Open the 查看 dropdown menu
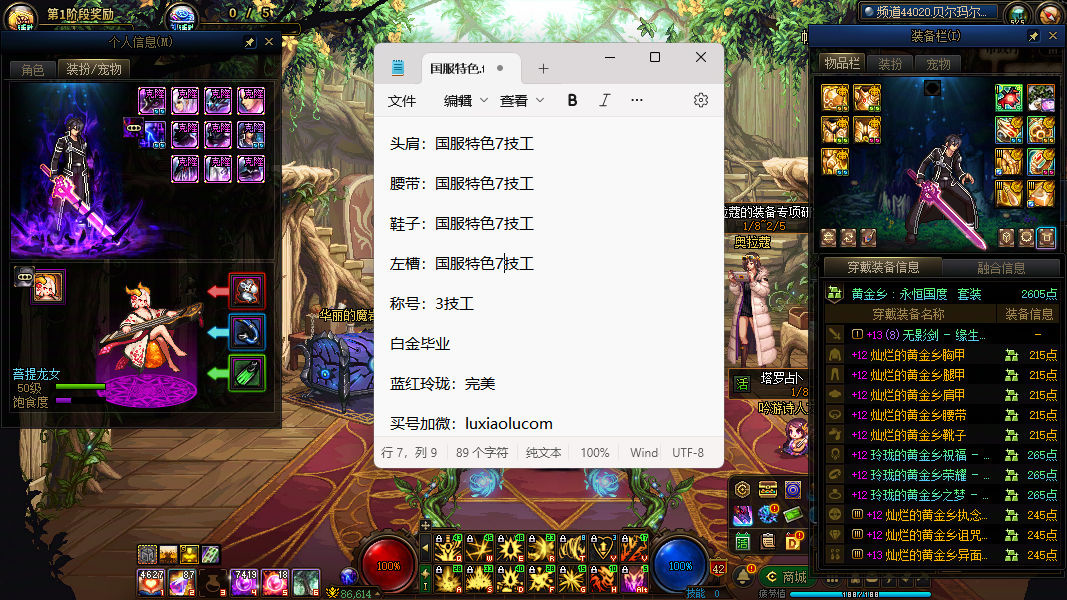 point(522,100)
